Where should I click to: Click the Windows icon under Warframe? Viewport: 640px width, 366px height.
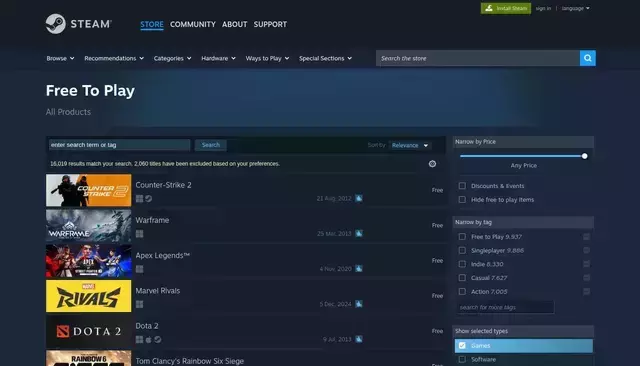[x=139, y=234]
